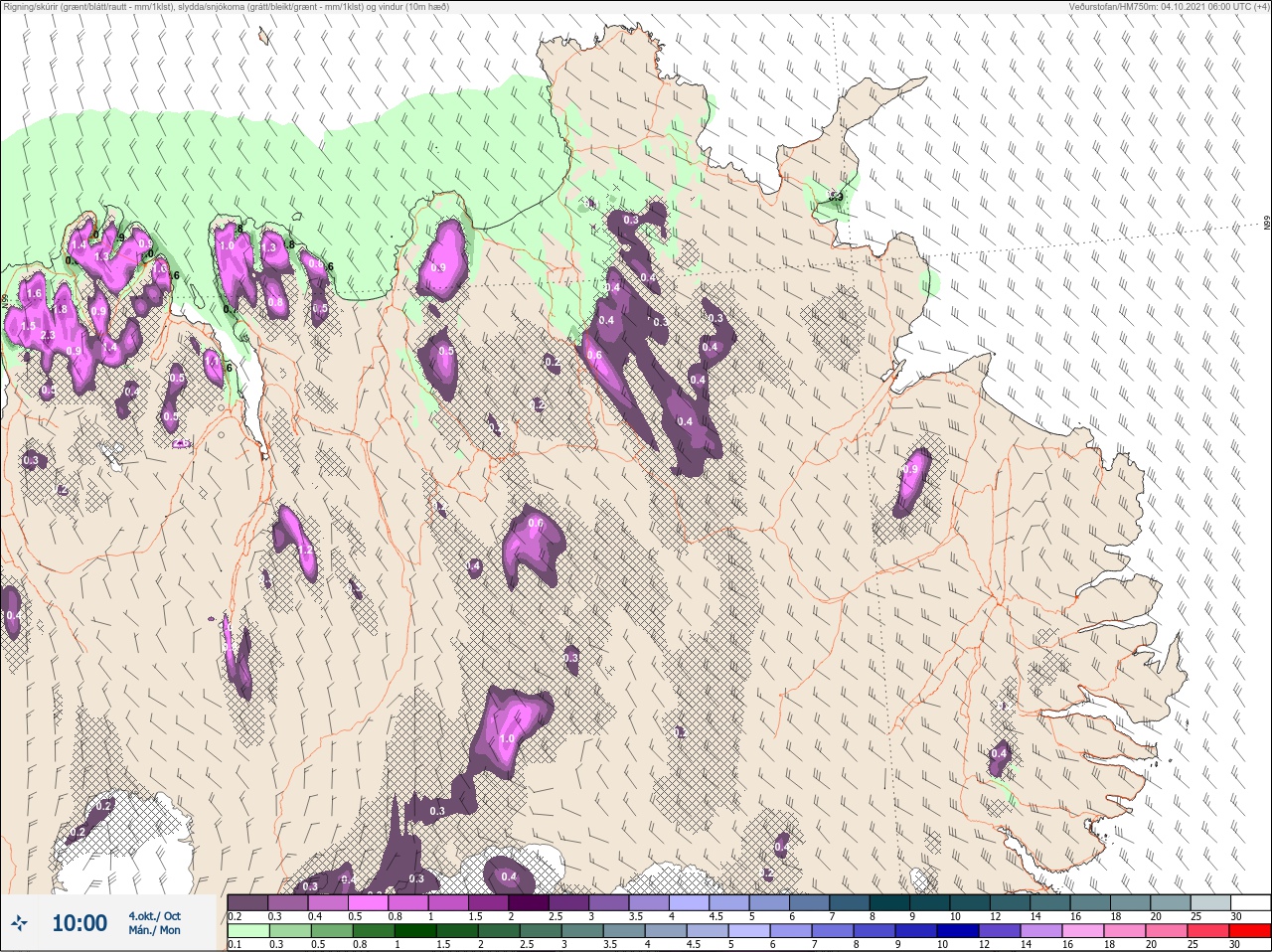Select the lightest green 0.1 rain legend swatch
The image size is (1272, 952).
coord(247,931)
